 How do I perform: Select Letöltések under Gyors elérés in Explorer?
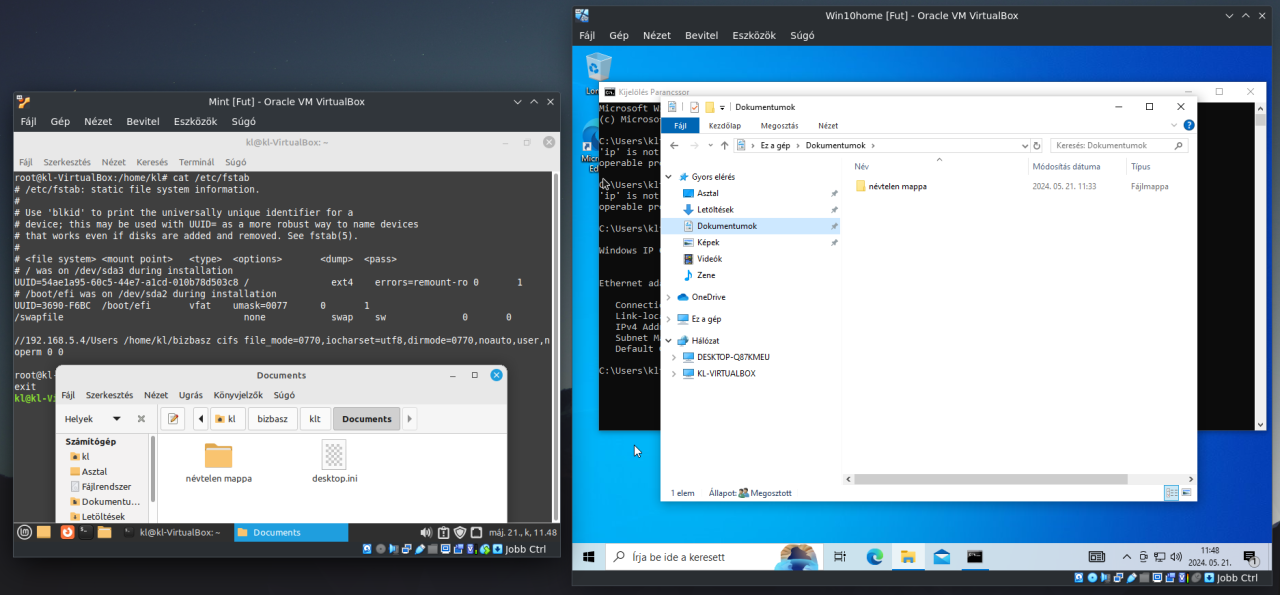tap(715, 209)
